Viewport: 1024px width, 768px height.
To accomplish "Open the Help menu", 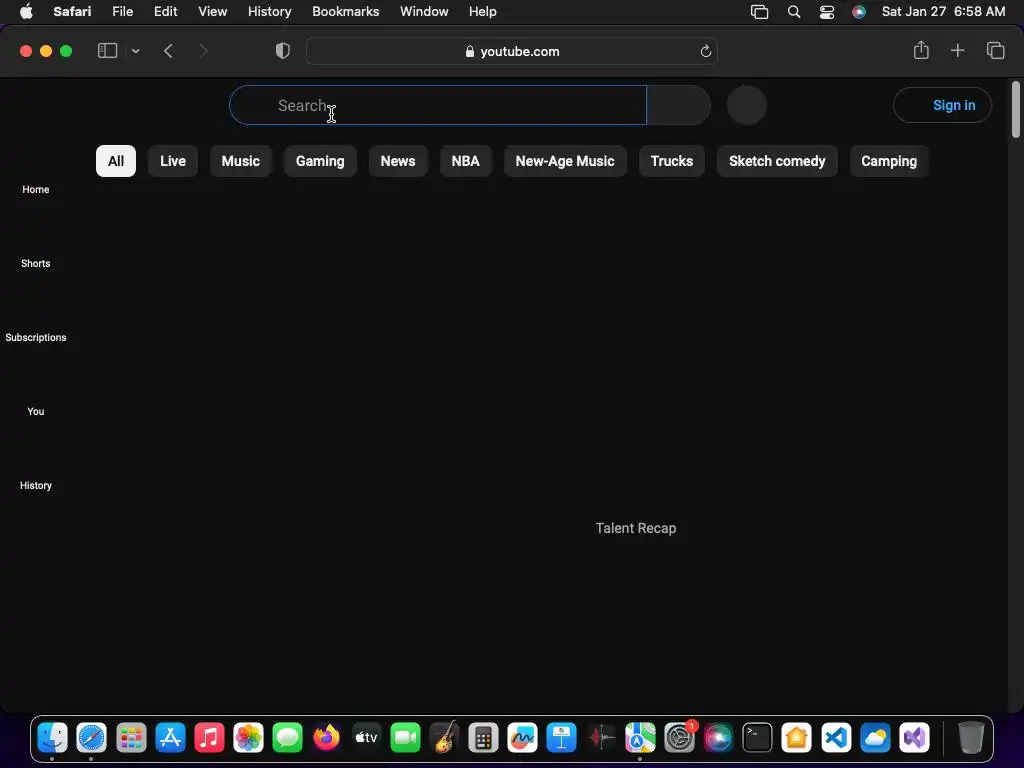I will [x=483, y=12].
